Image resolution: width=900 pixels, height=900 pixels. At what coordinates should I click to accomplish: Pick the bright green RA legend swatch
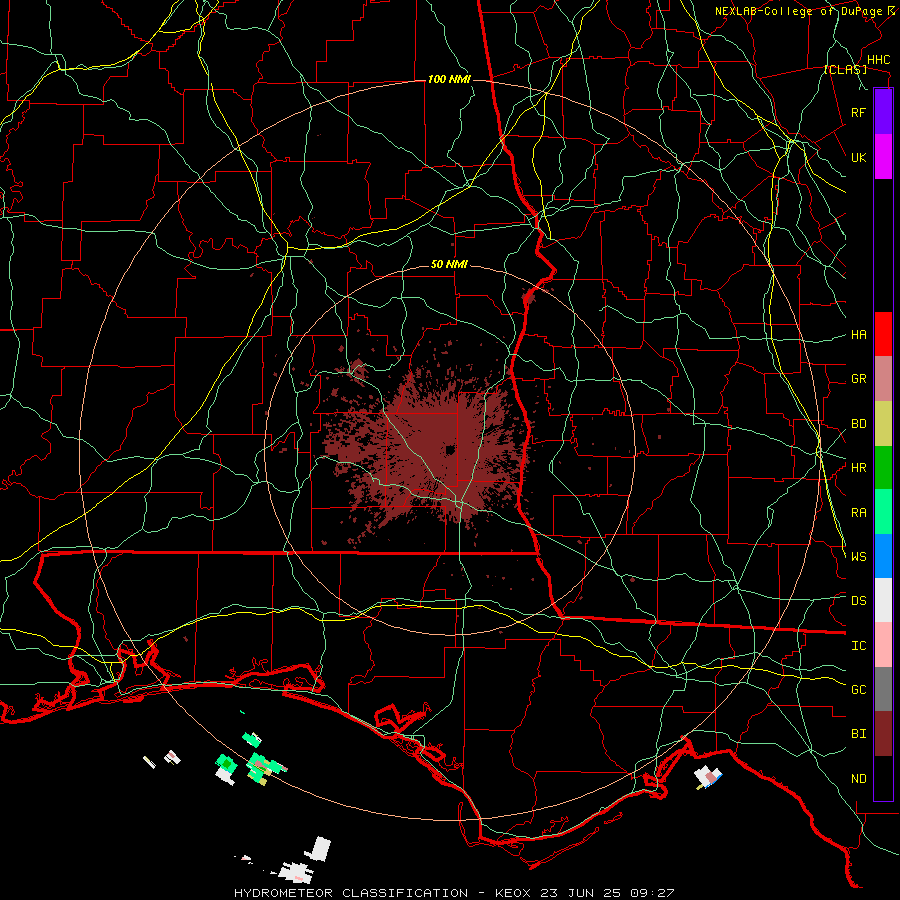[x=883, y=512]
